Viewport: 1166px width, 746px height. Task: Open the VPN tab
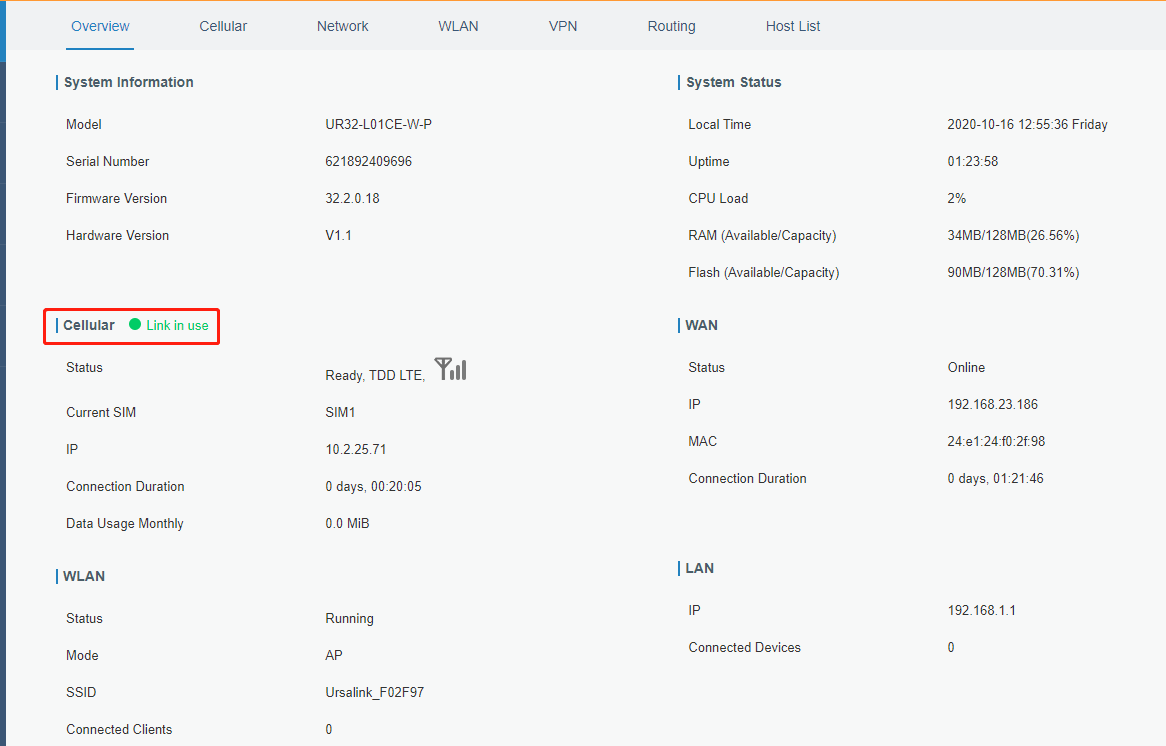pyautogui.click(x=563, y=26)
